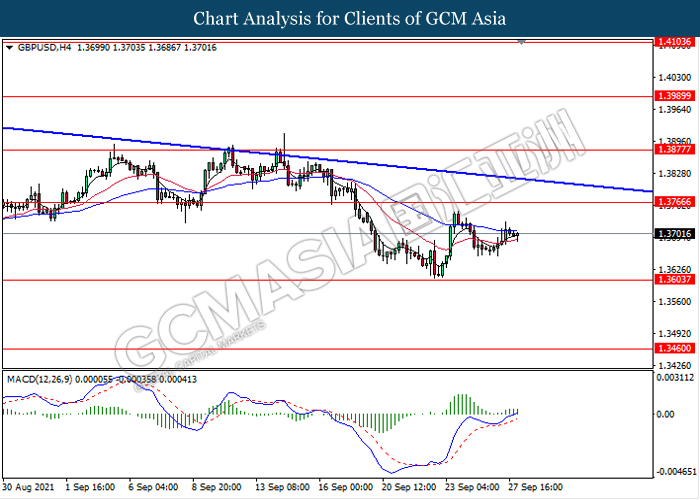Click the 16 Sep 00:00 time label

tap(346, 487)
